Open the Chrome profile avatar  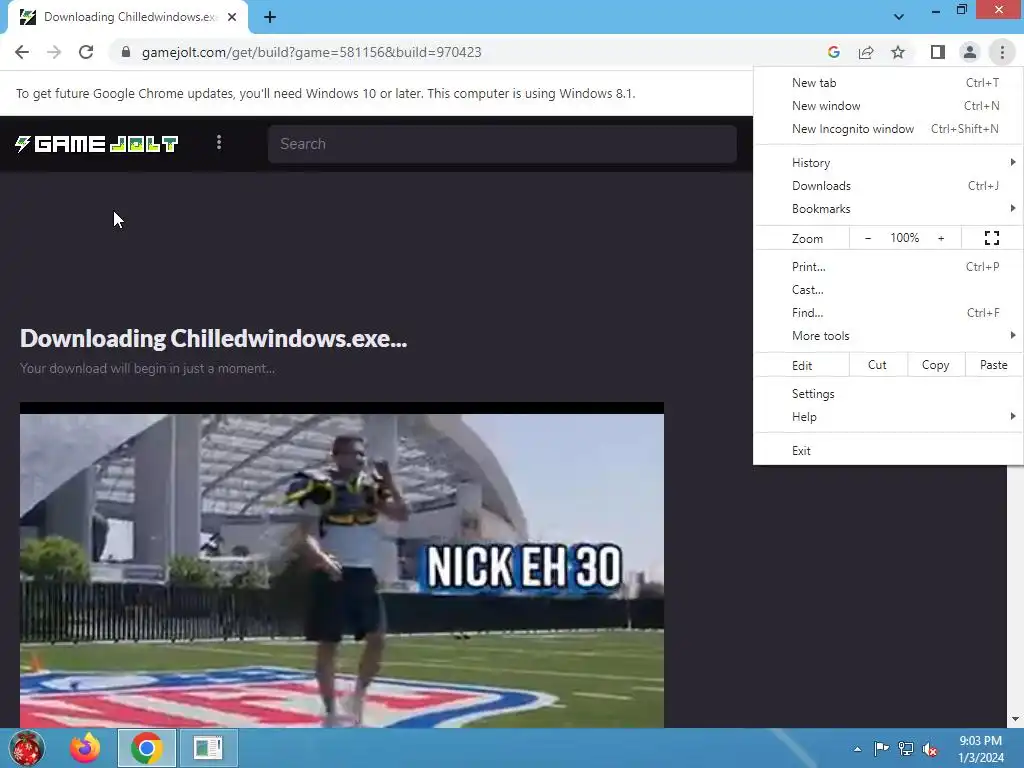970,52
